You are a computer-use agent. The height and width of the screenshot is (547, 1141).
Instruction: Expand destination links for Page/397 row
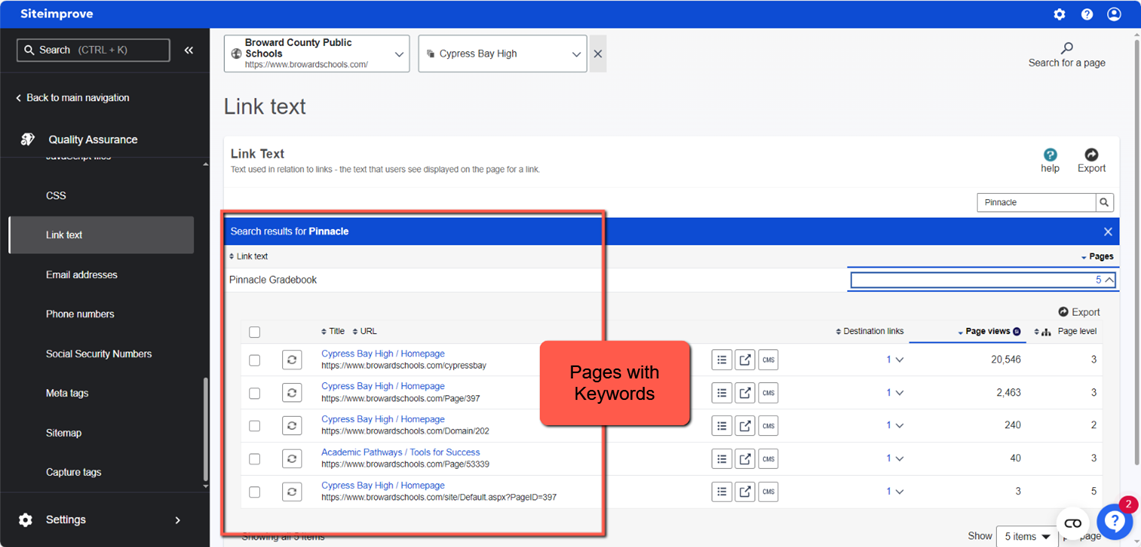[895, 393]
